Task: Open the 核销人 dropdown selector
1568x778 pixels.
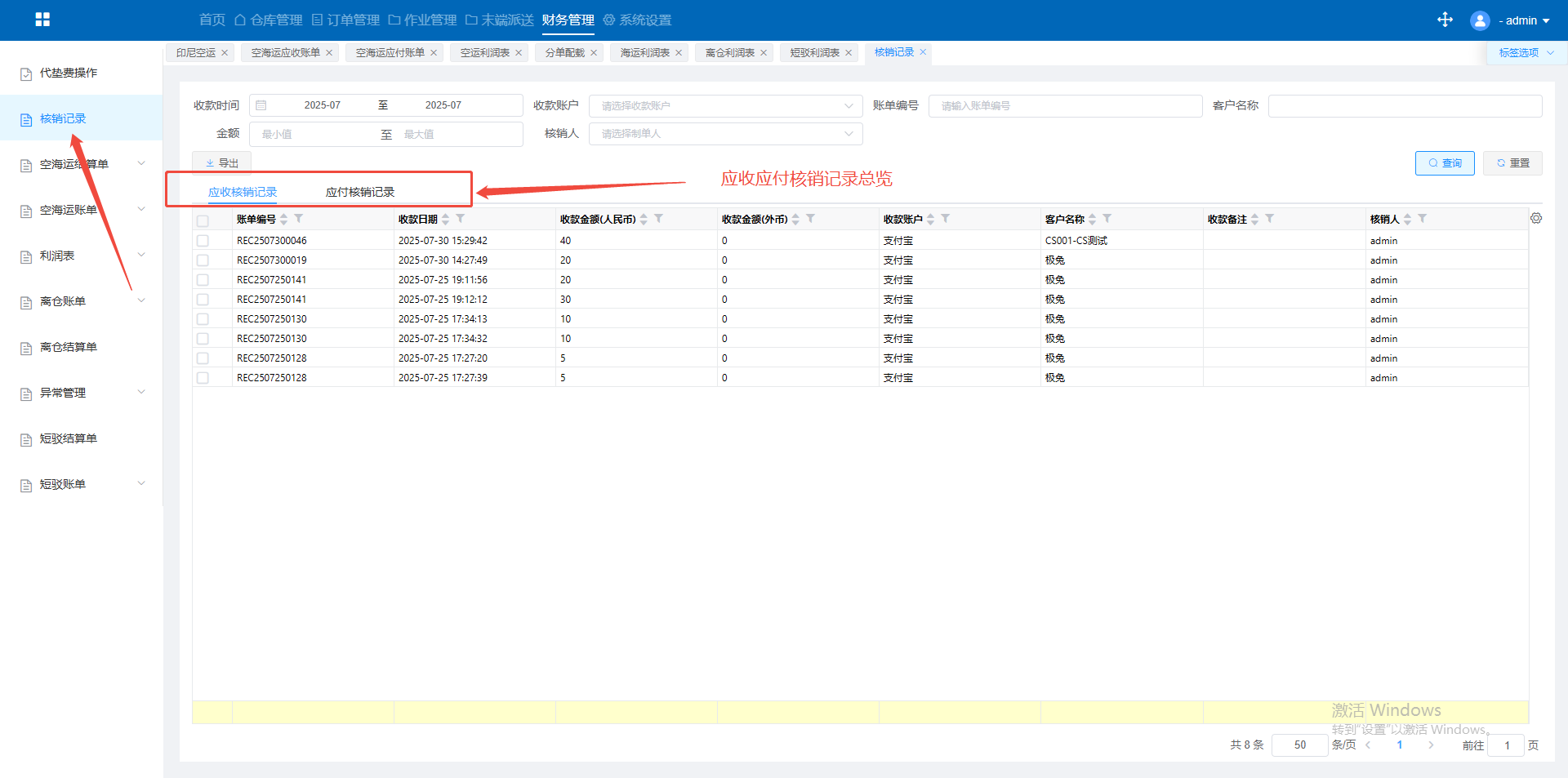Action: (725, 134)
